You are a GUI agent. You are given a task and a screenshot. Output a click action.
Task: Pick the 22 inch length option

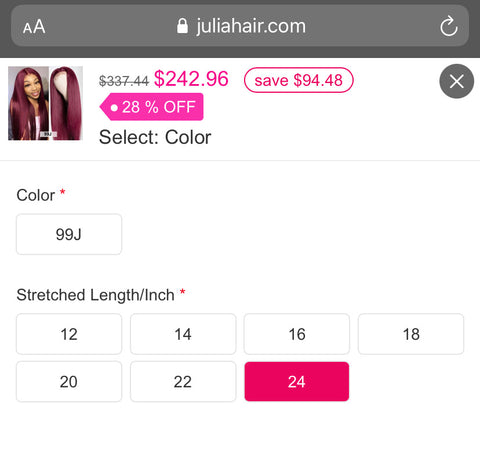point(183,382)
